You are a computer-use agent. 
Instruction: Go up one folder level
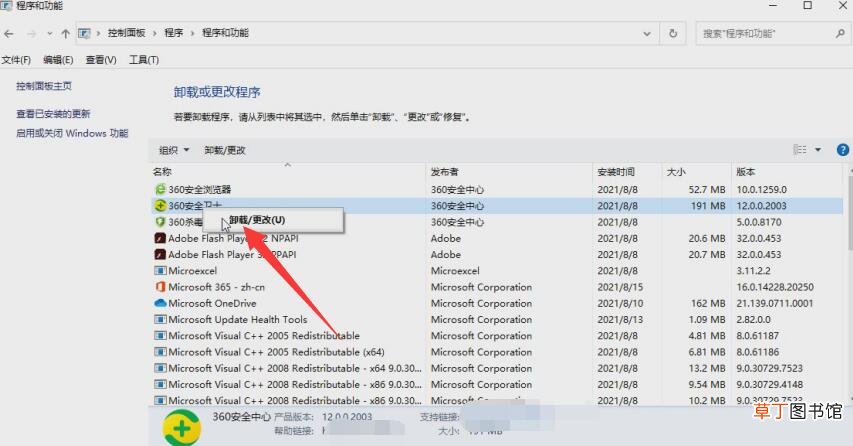pyautogui.click(x=66, y=34)
